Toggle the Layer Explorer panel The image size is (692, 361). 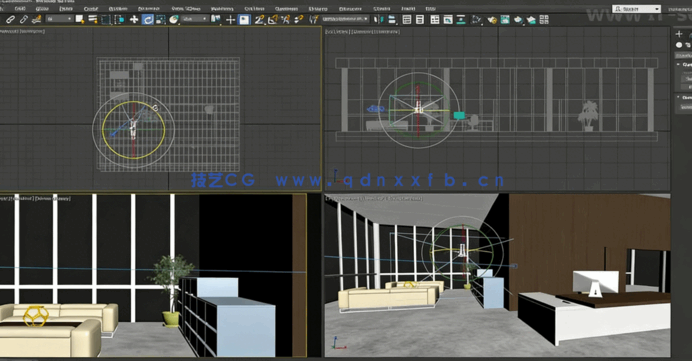[420, 19]
